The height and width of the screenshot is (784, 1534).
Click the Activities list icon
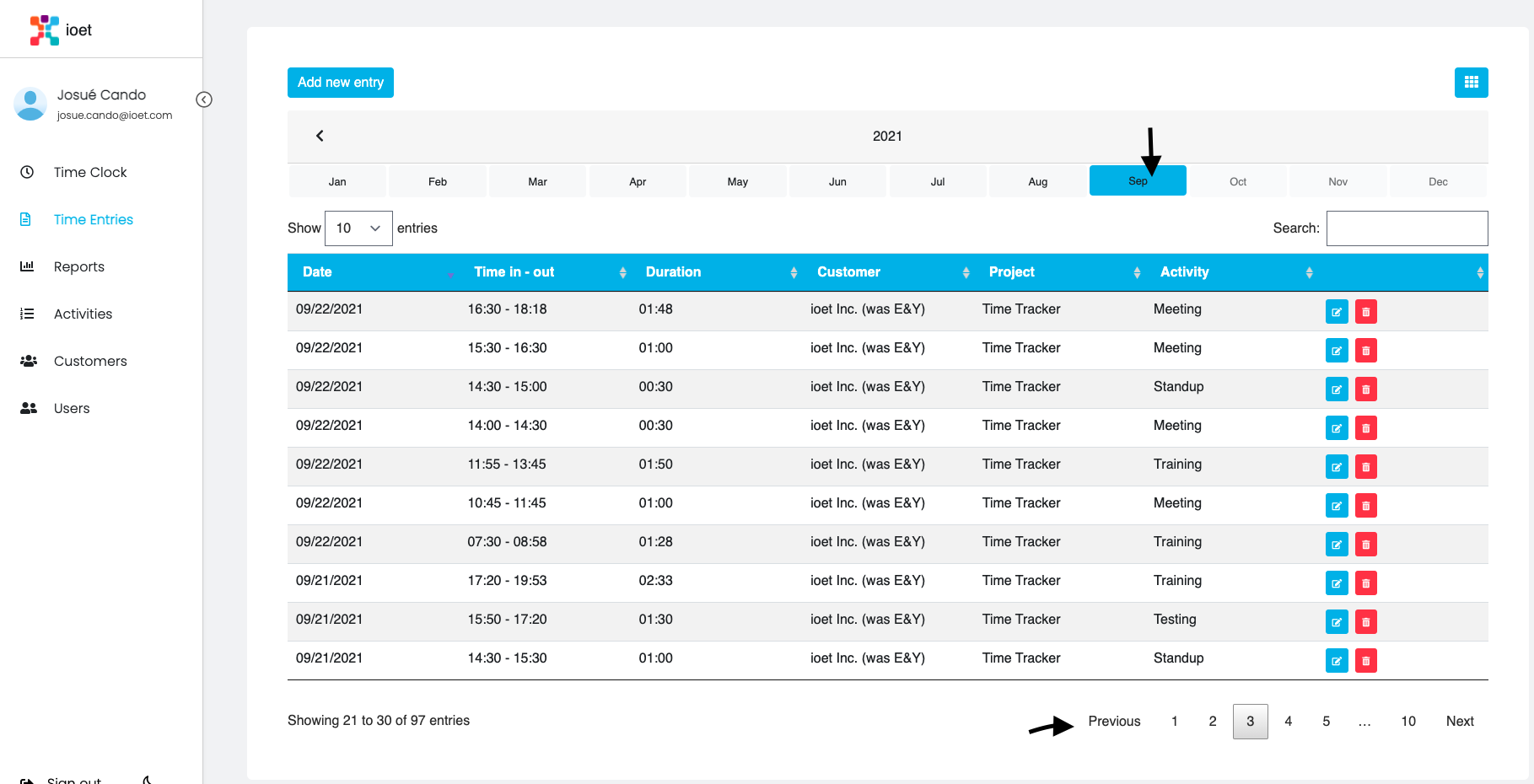[x=27, y=314]
